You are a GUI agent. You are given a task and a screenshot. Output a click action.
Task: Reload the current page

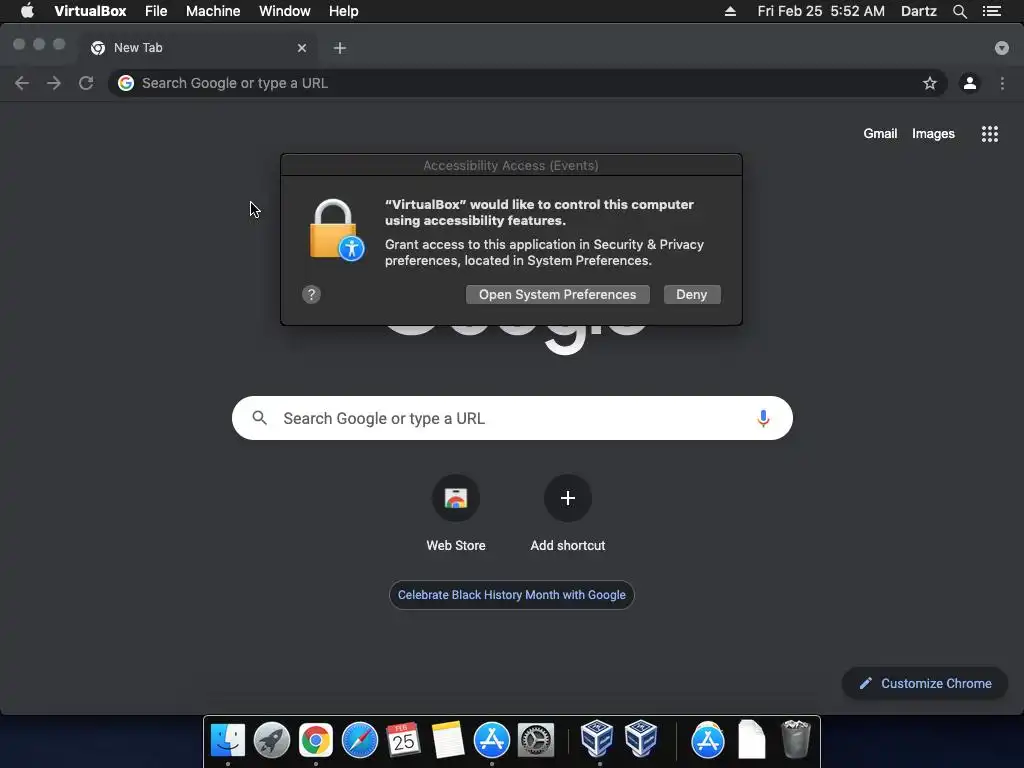coord(86,83)
